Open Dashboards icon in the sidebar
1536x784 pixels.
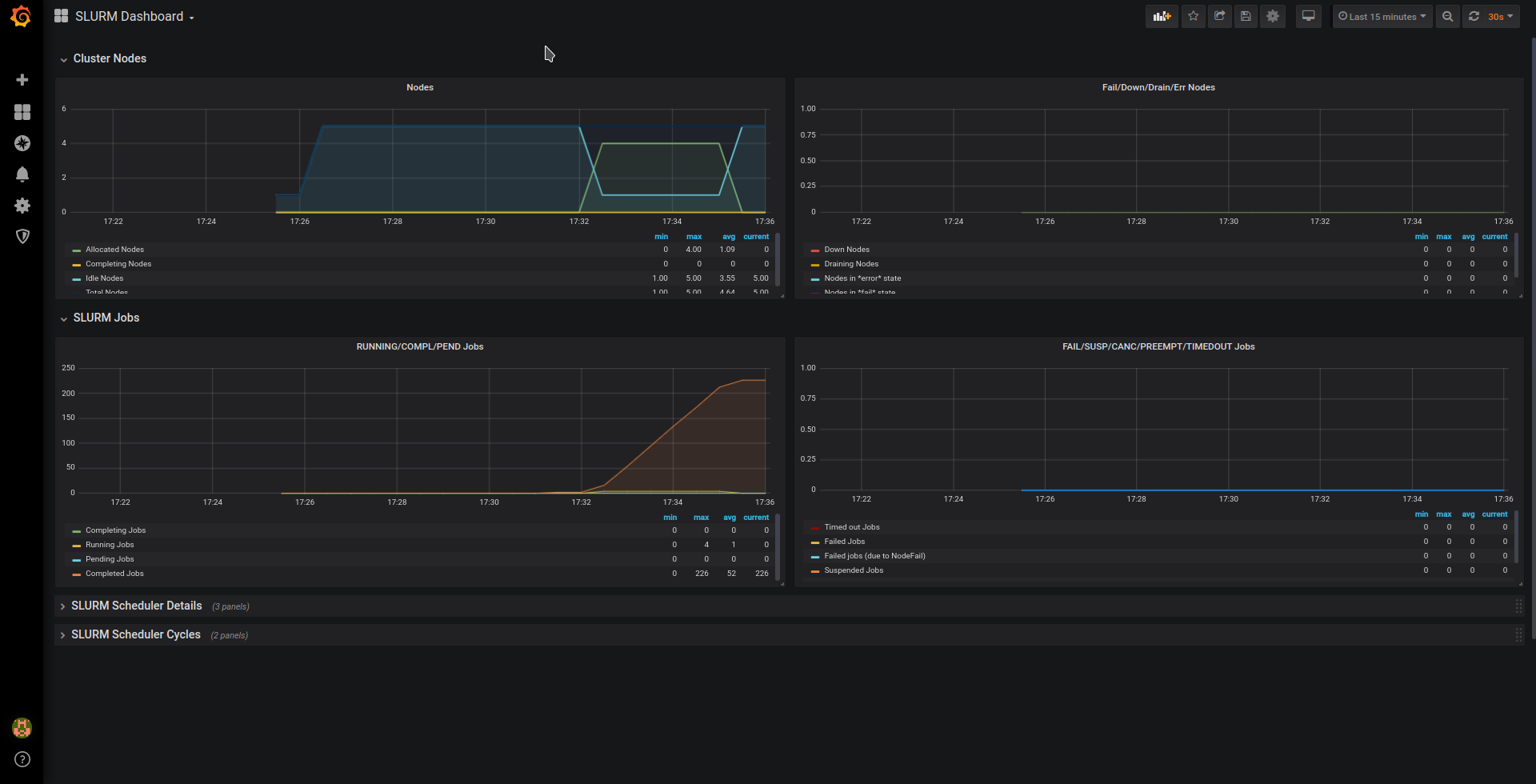[22, 112]
